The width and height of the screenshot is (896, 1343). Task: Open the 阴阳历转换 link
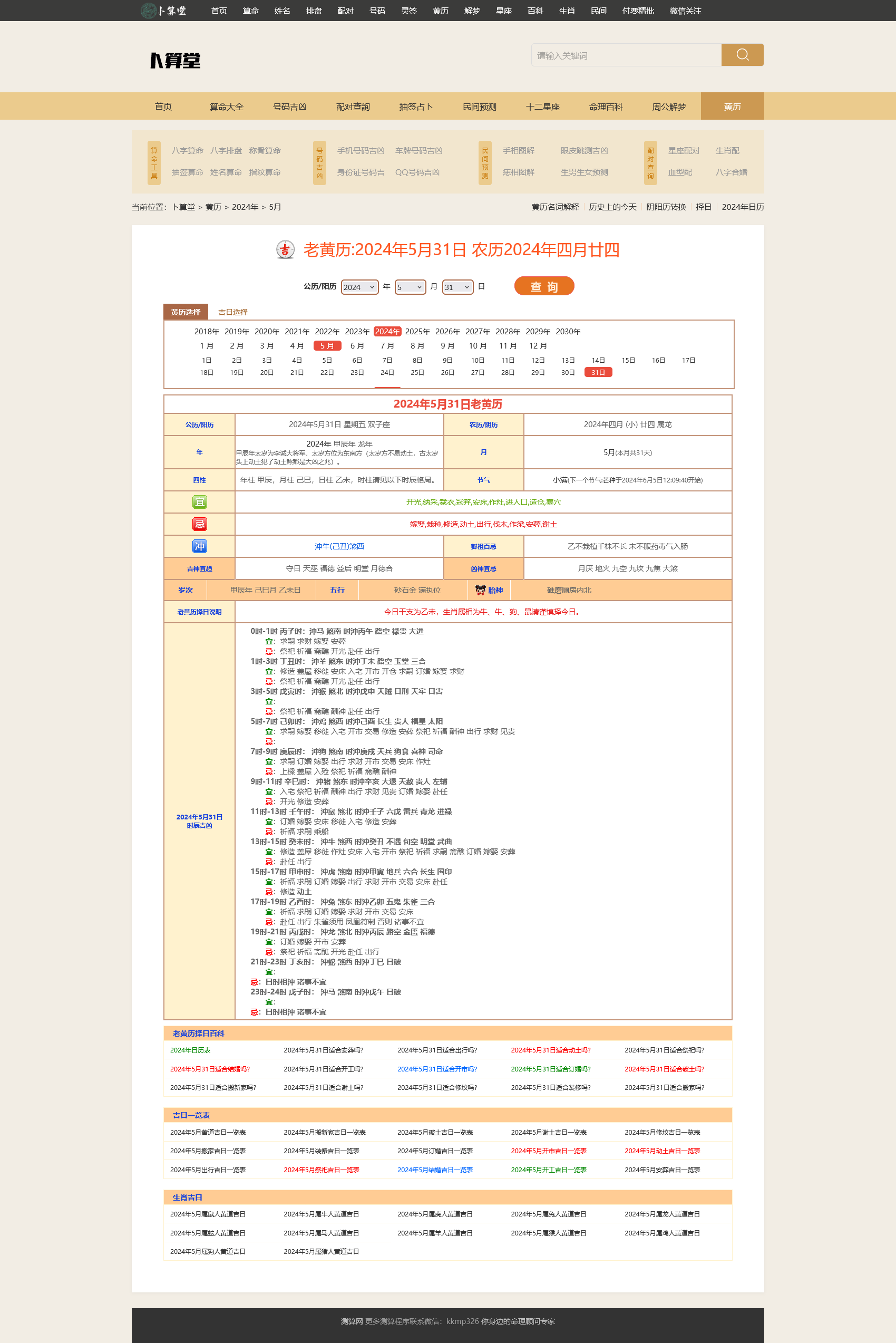pyautogui.click(x=666, y=207)
